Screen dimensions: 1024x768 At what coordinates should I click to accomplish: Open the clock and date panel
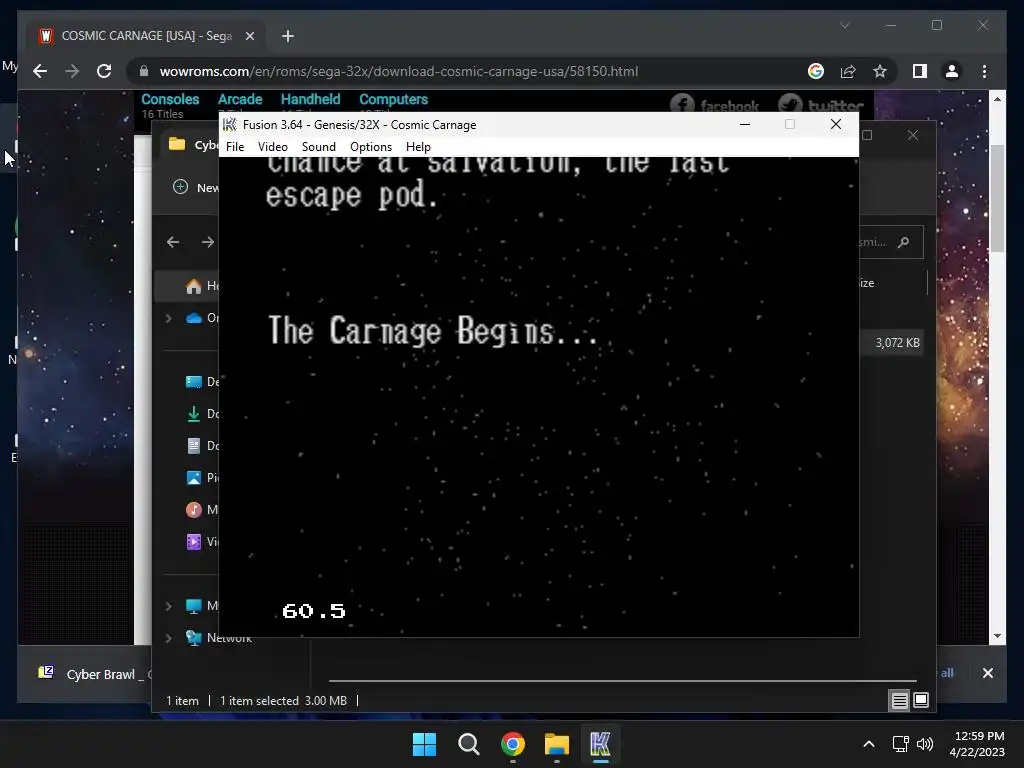pyautogui.click(x=978, y=744)
